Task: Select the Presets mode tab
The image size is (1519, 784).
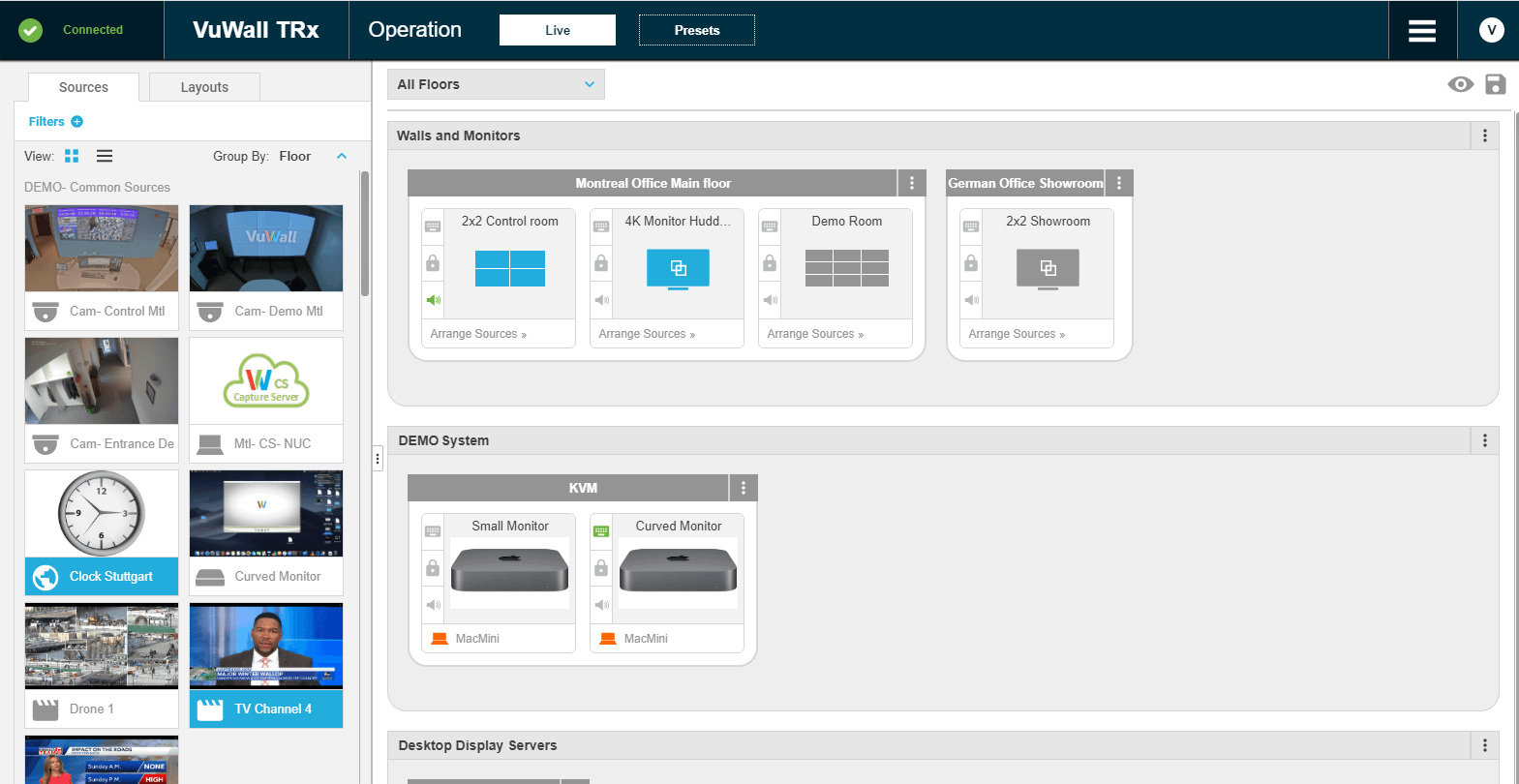Action: click(697, 30)
